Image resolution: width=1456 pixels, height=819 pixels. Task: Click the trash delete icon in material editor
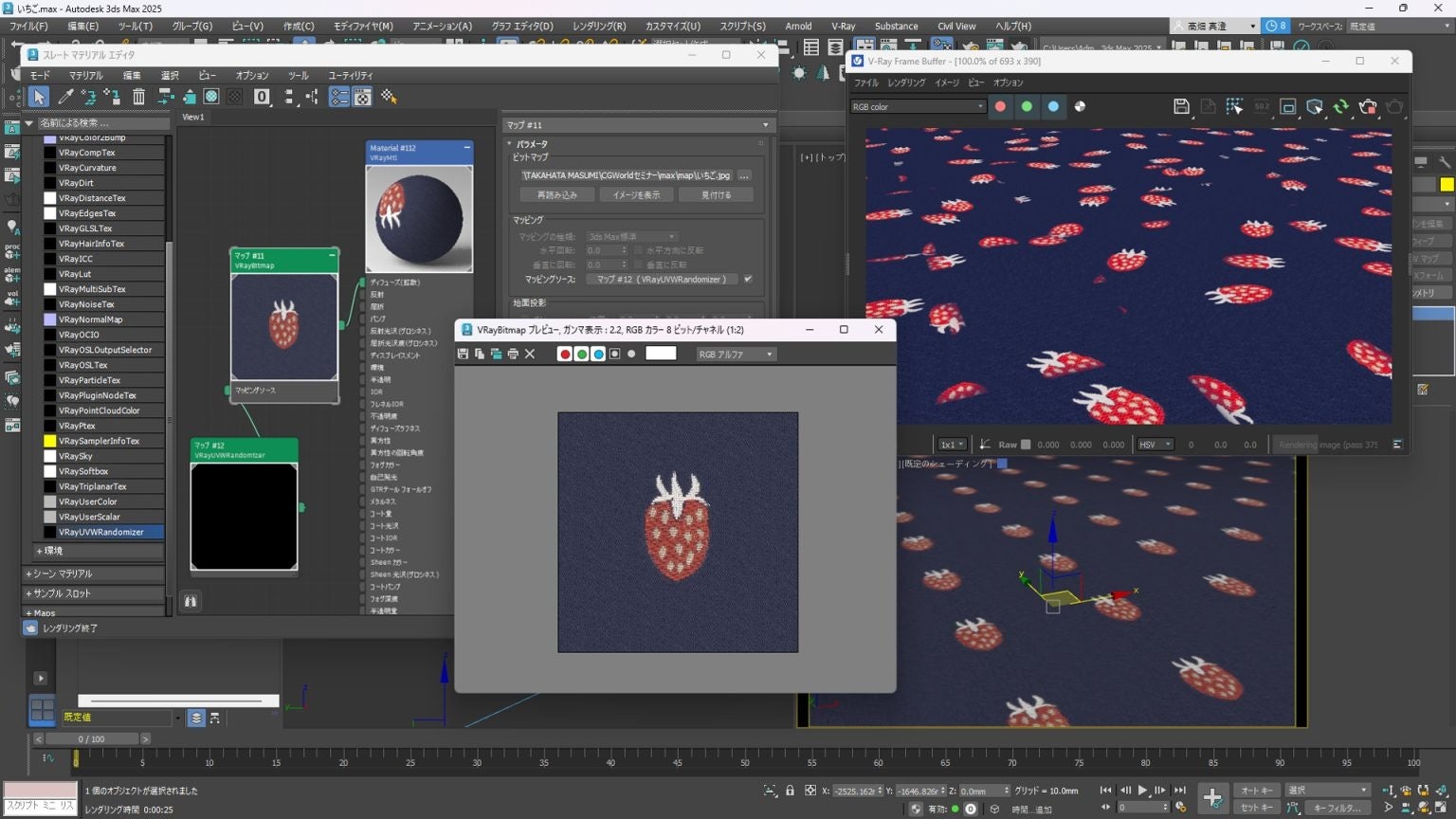click(x=138, y=97)
